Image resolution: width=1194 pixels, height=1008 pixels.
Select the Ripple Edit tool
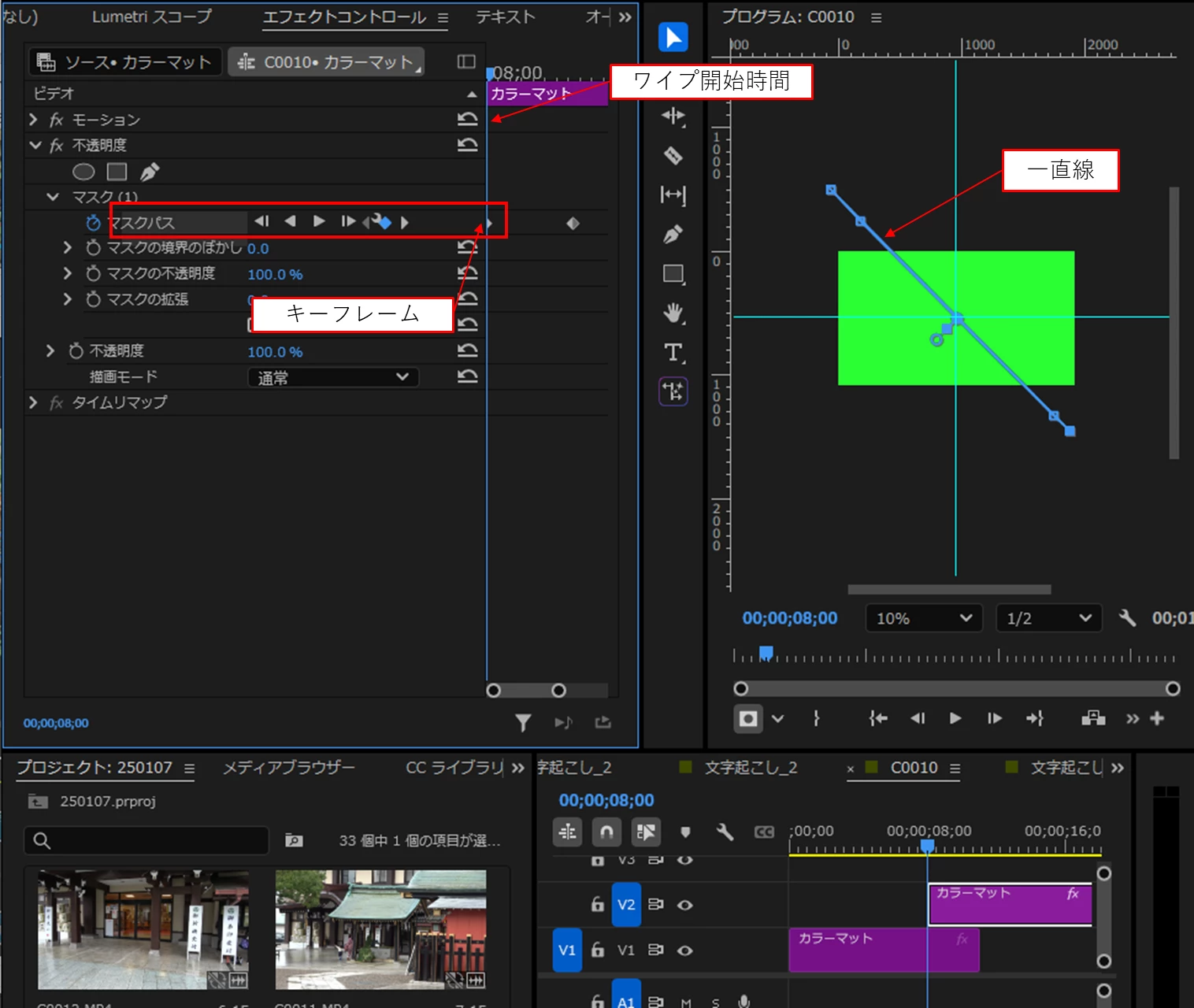pyautogui.click(x=673, y=117)
